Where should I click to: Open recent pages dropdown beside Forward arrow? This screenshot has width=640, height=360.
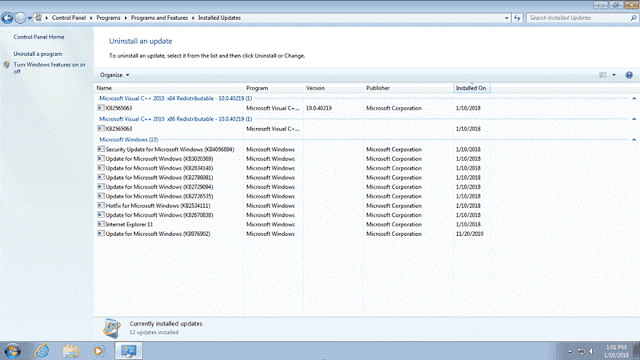pos(30,18)
